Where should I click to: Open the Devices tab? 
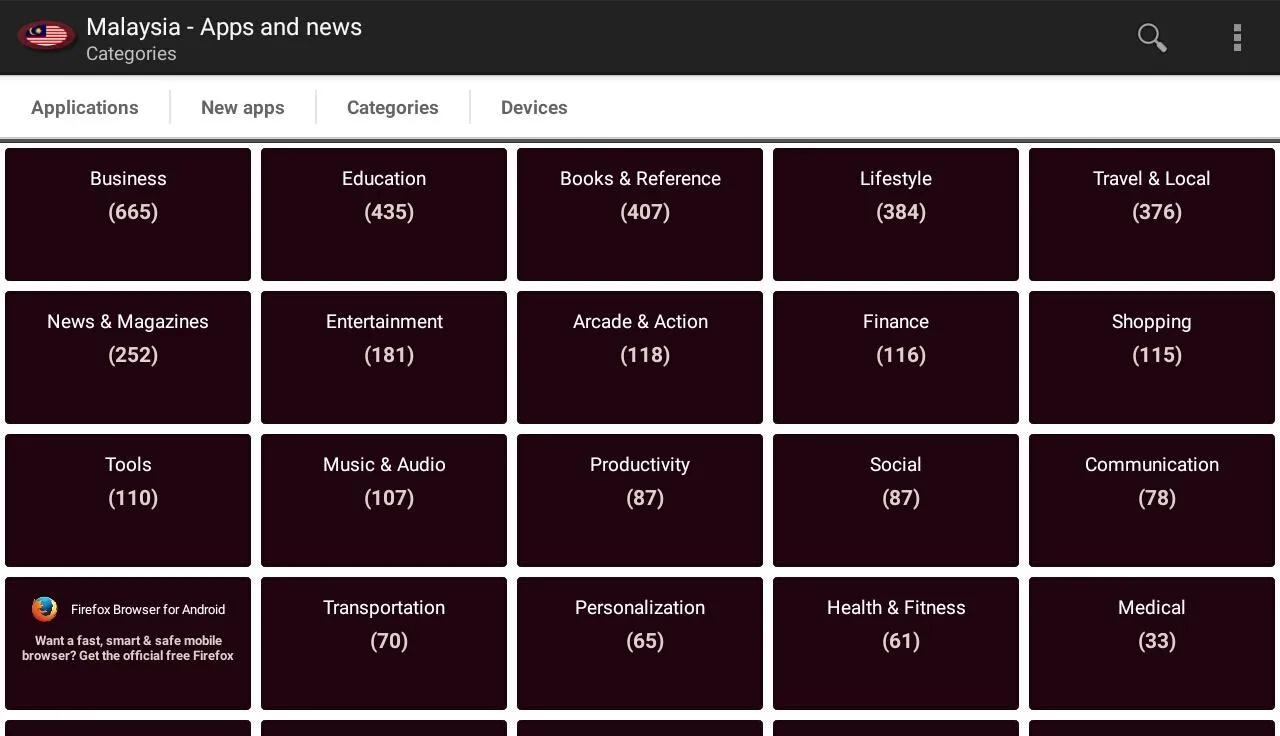(534, 107)
